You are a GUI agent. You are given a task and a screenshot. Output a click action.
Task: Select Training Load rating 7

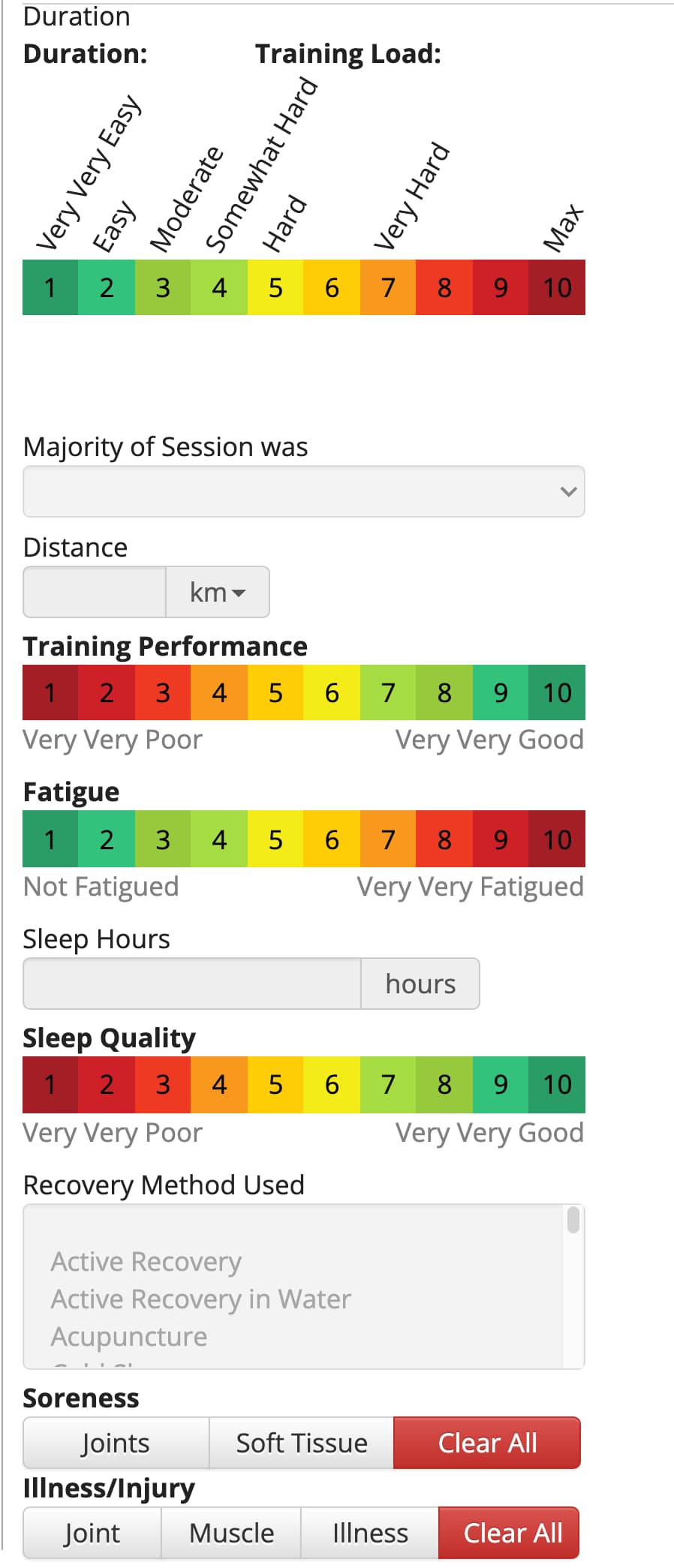pos(388,287)
